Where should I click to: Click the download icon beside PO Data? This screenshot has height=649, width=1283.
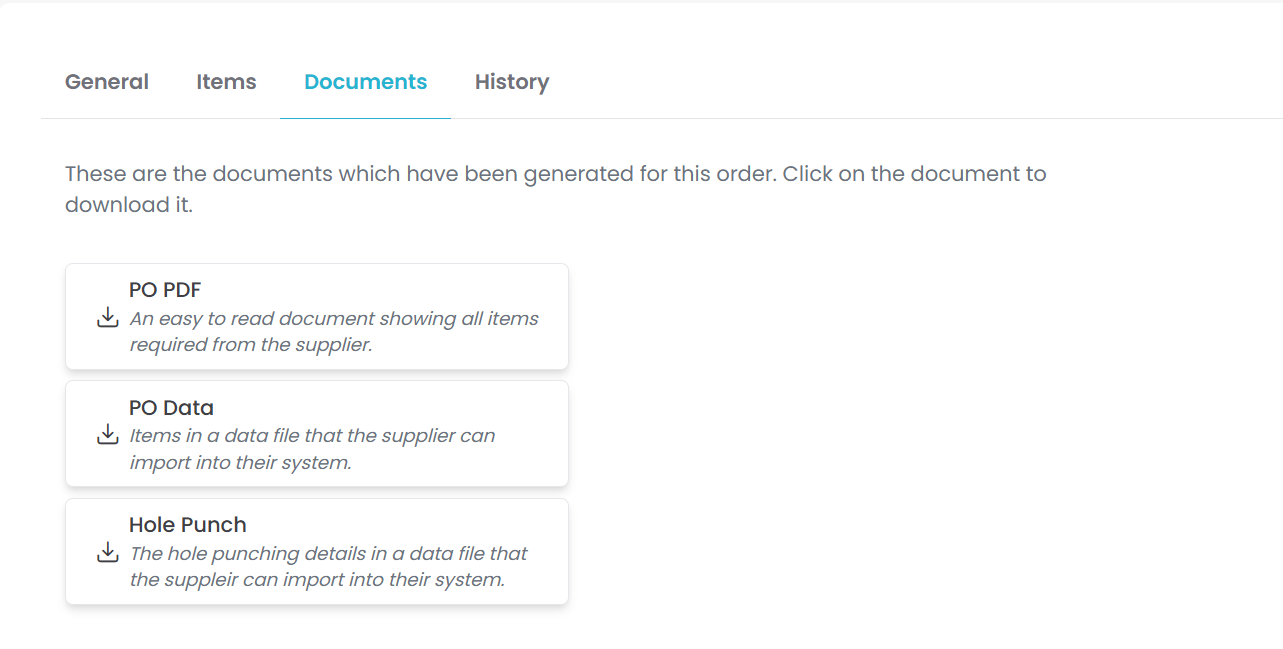[108, 435]
